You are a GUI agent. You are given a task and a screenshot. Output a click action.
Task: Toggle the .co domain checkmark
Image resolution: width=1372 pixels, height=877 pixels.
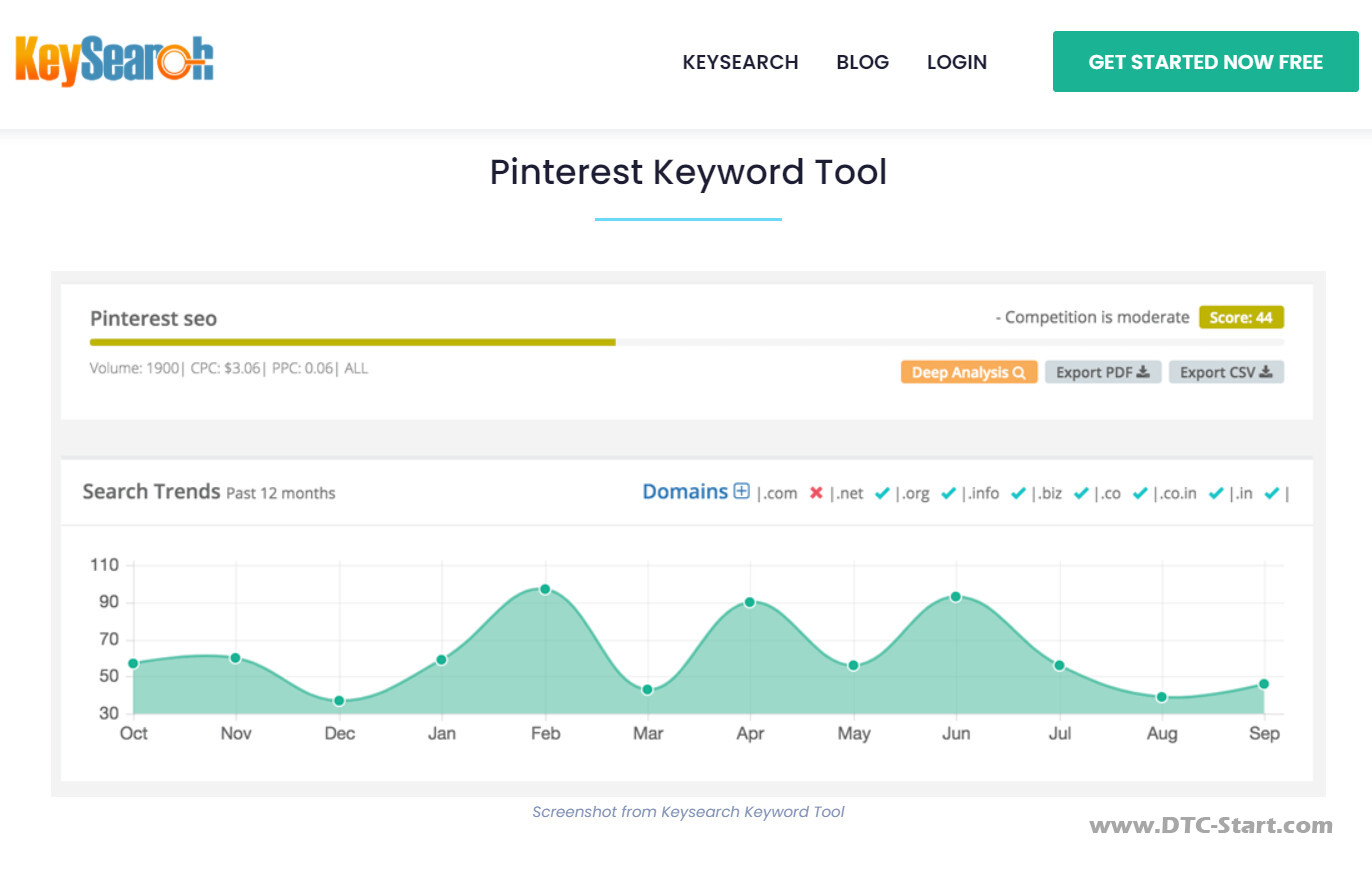tap(1140, 493)
